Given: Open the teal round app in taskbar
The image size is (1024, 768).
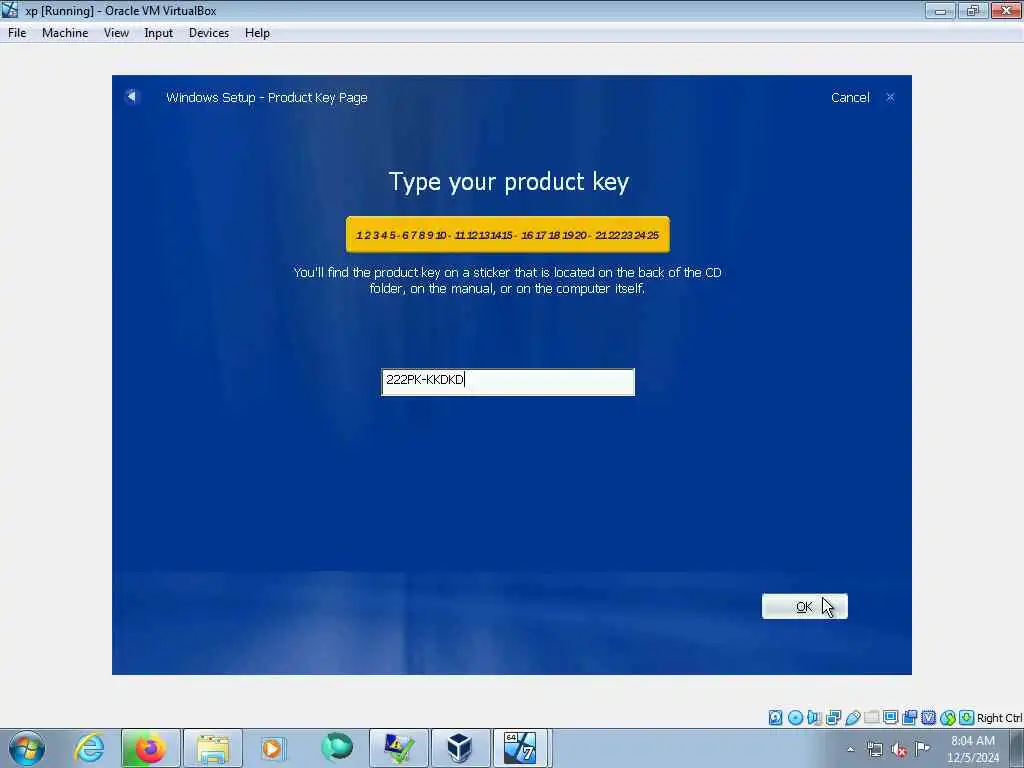Looking at the screenshot, I should point(336,748).
